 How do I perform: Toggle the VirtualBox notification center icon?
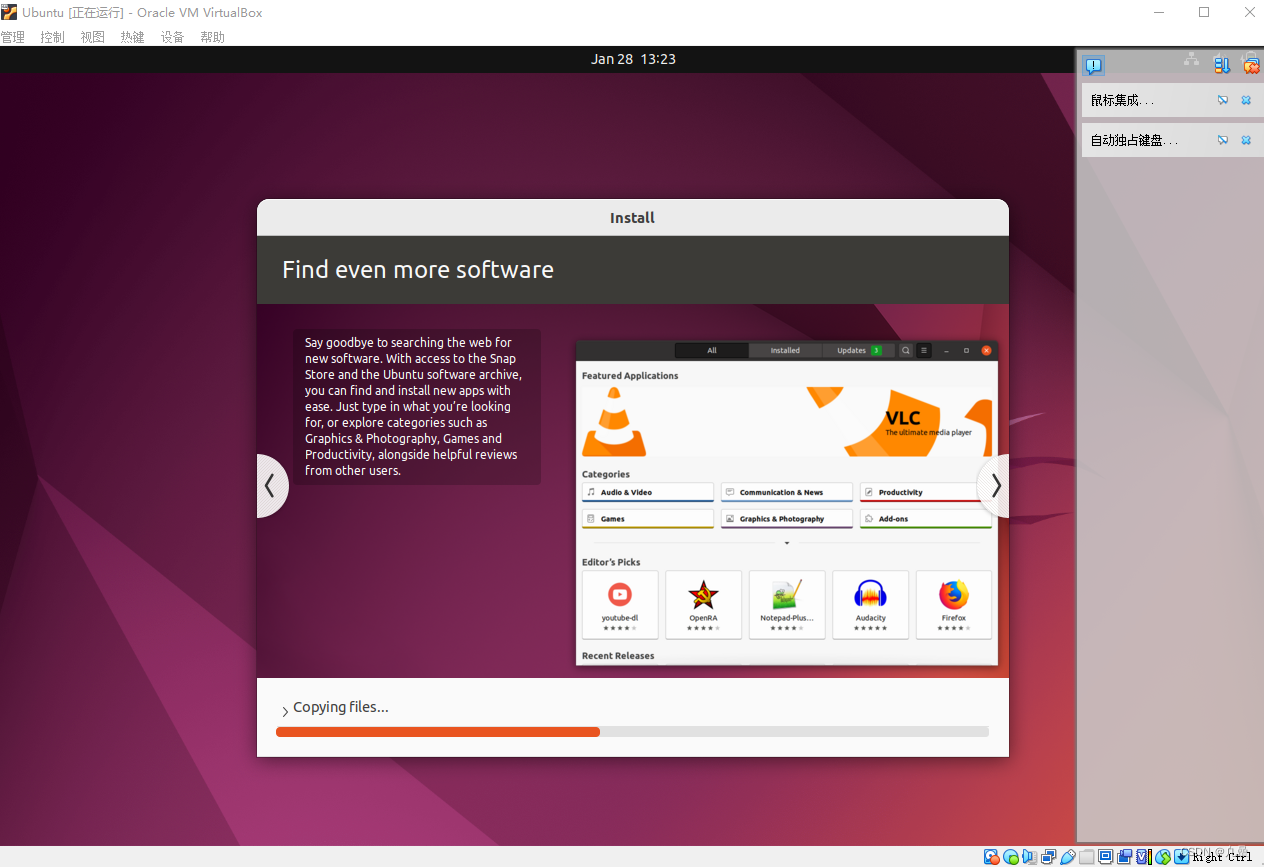coord(1093,66)
